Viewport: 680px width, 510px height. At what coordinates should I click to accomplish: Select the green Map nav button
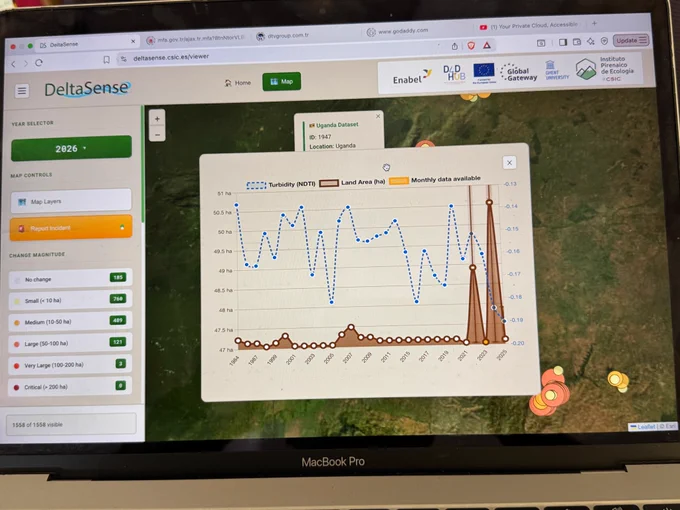[281, 82]
